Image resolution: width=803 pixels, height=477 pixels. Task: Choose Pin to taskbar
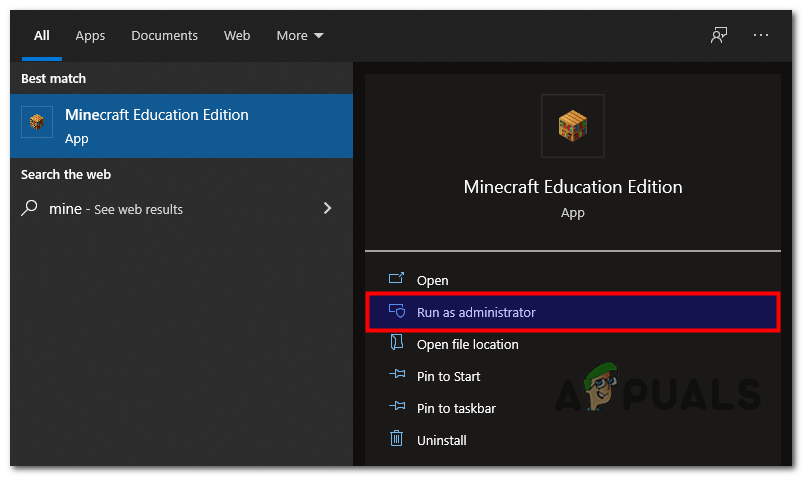coord(573,408)
